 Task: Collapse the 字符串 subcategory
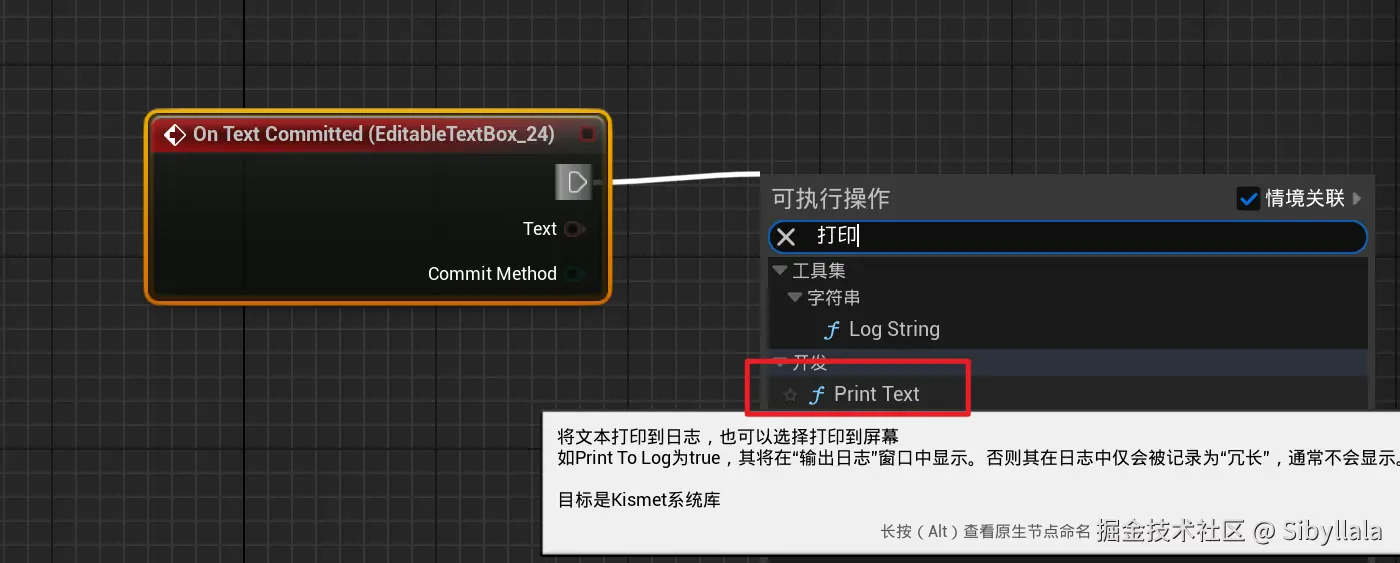point(795,298)
